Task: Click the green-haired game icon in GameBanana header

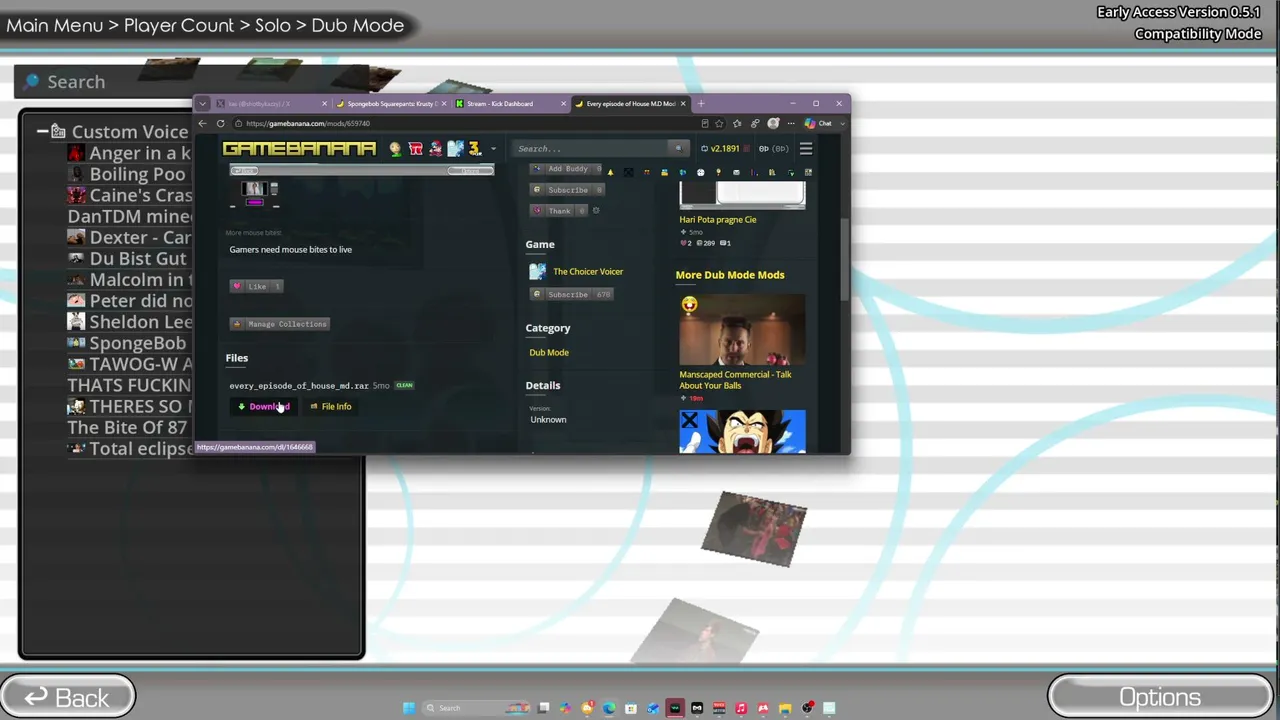Action: tap(396, 149)
